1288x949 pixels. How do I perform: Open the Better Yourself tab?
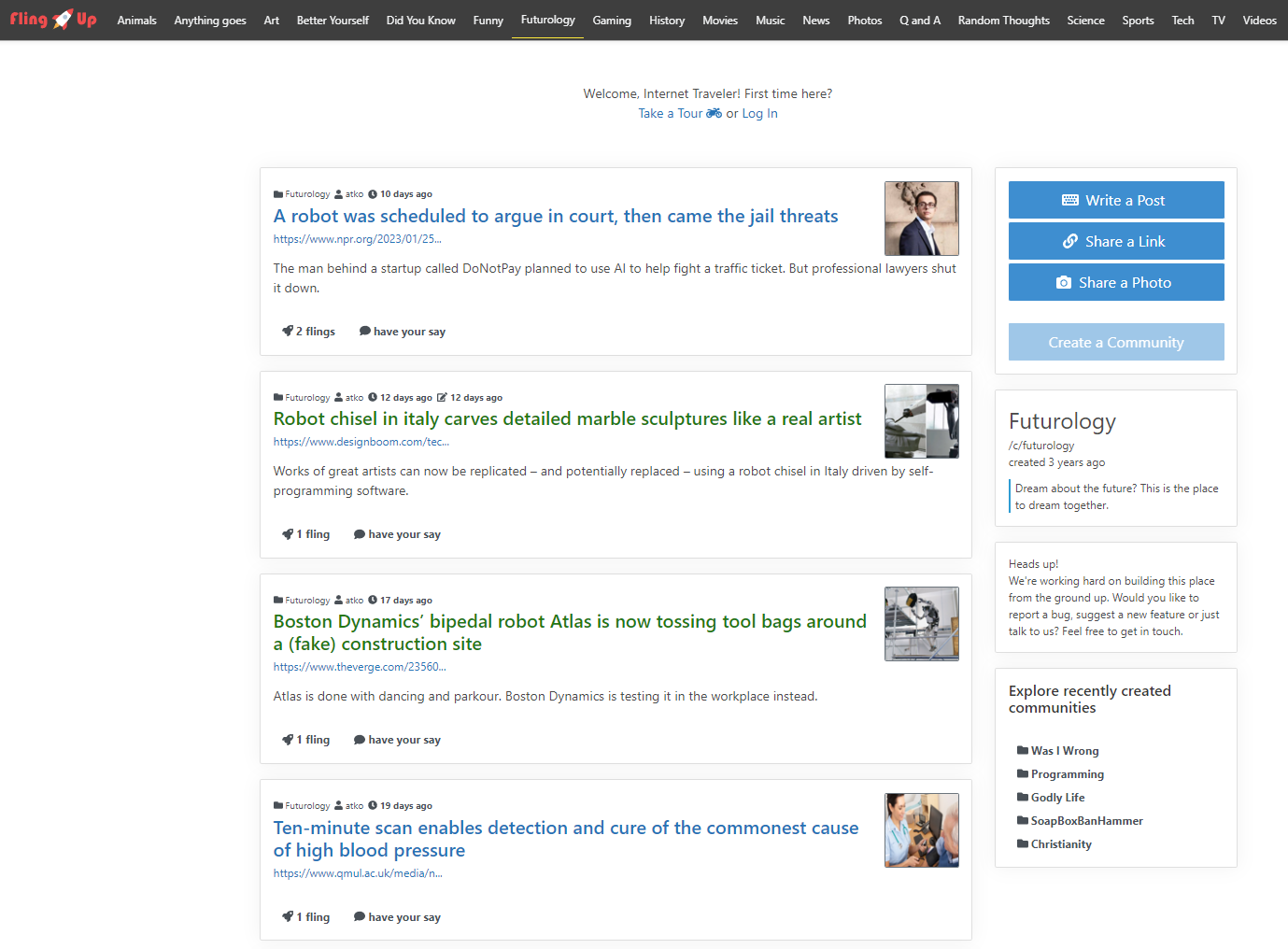click(333, 20)
